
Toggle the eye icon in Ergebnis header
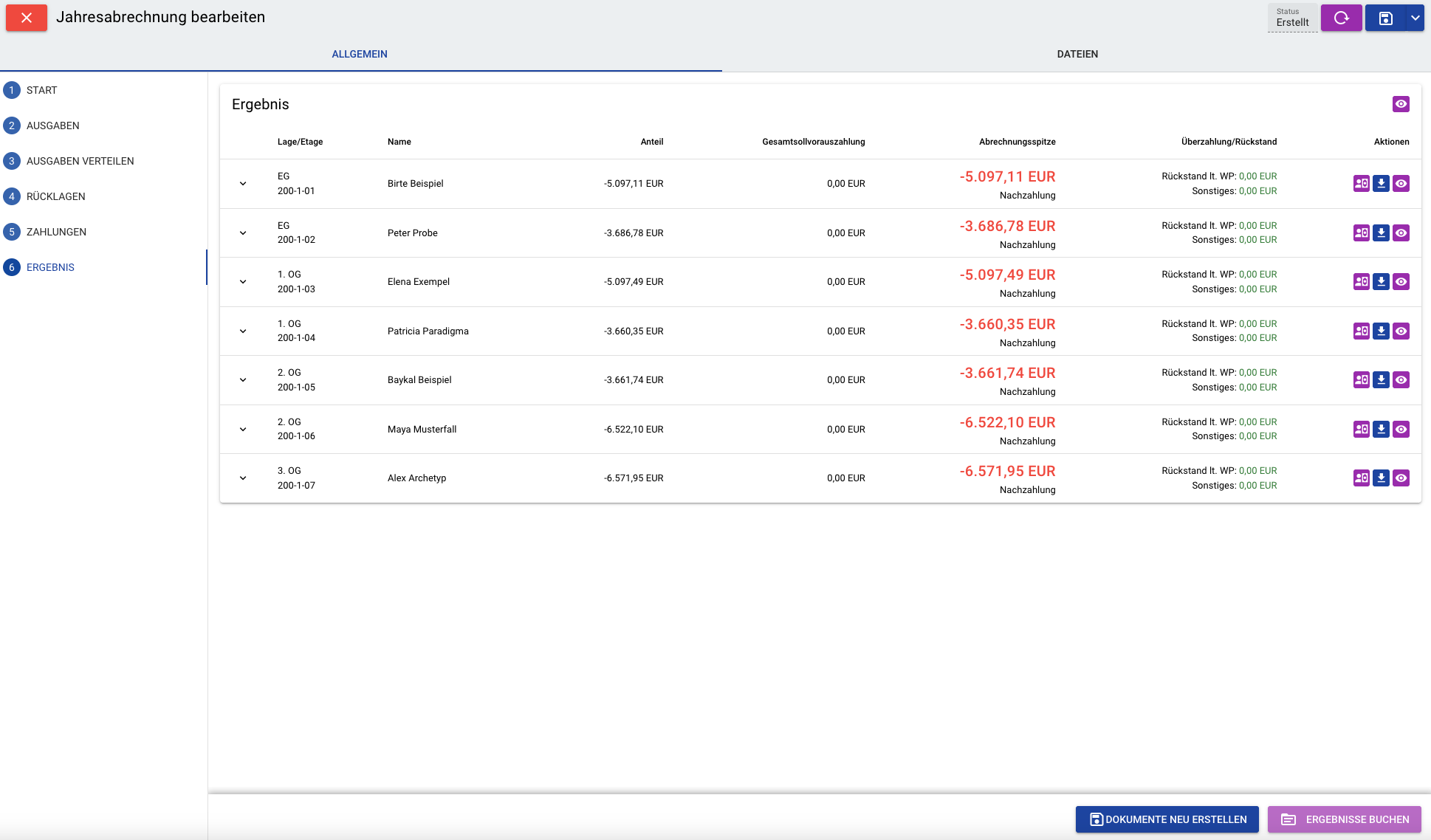click(x=1401, y=104)
